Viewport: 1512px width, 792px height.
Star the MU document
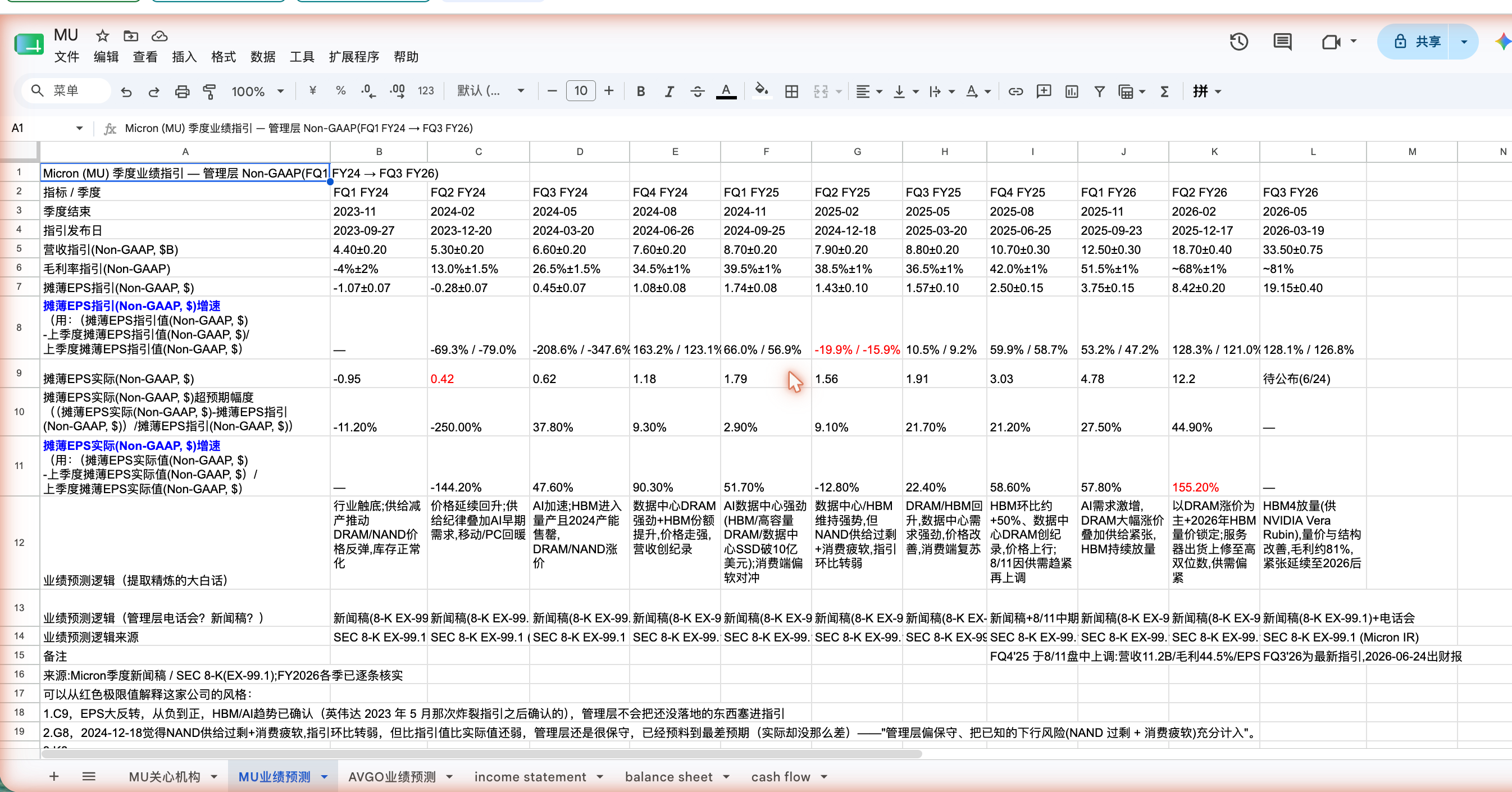[103, 36]
